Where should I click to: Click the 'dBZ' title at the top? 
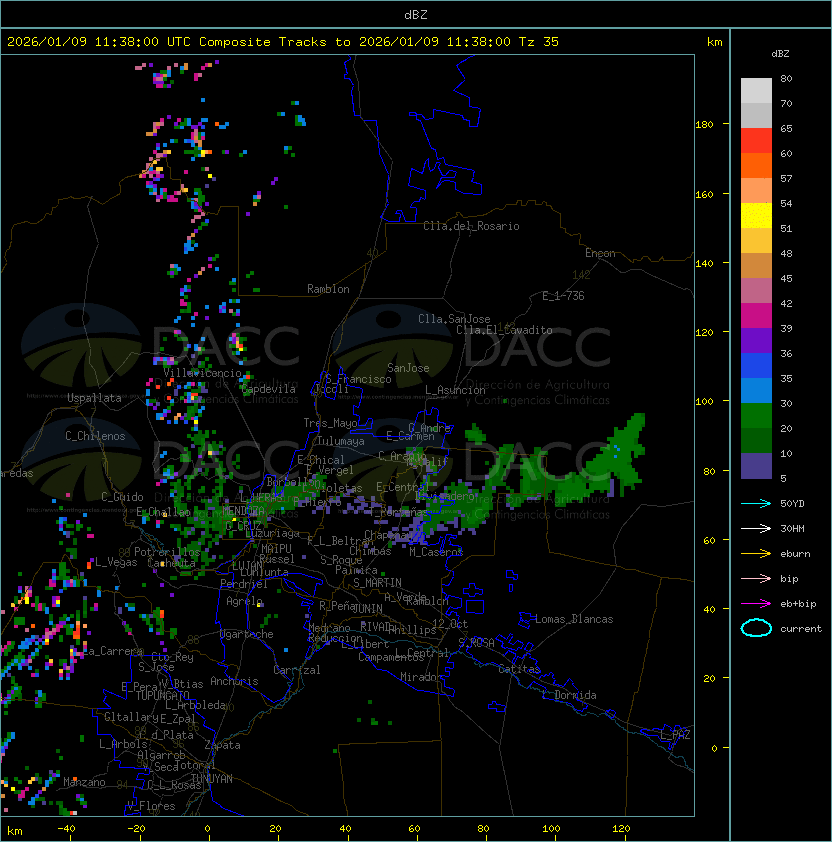[416, 15]
